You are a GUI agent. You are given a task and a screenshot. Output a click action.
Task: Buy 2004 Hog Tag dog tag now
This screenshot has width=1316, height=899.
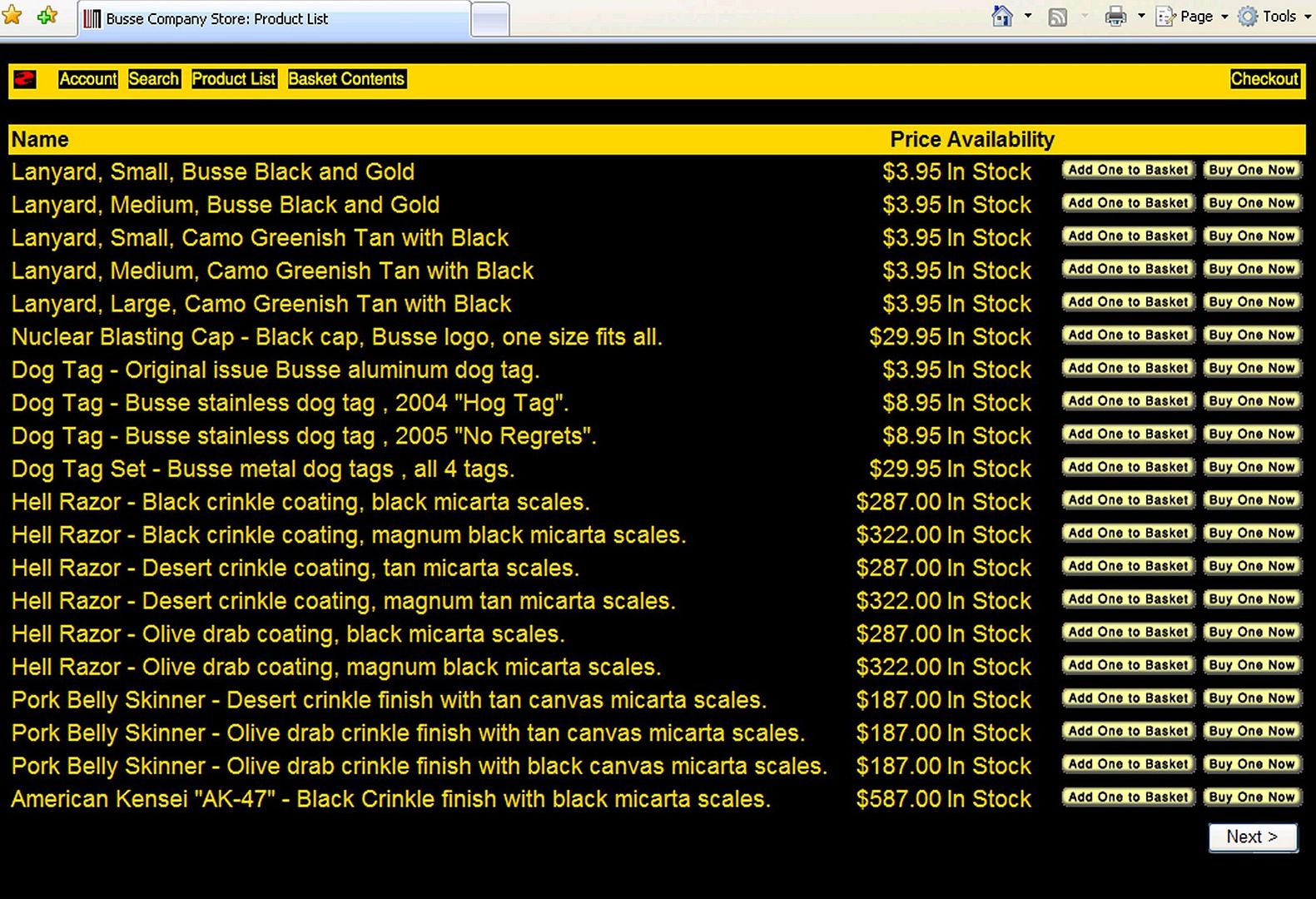coord(1252,401)
